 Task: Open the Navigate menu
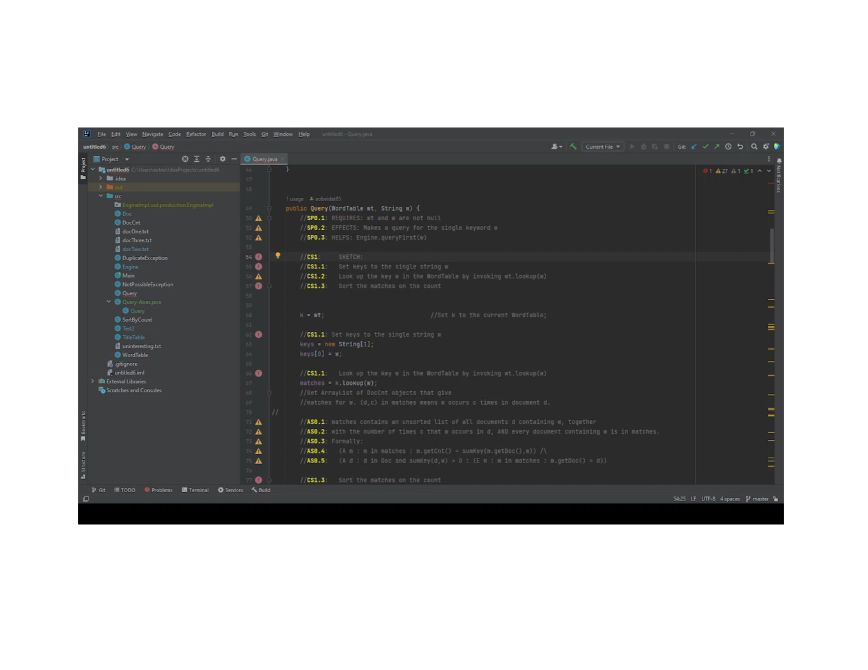point(152,134)
